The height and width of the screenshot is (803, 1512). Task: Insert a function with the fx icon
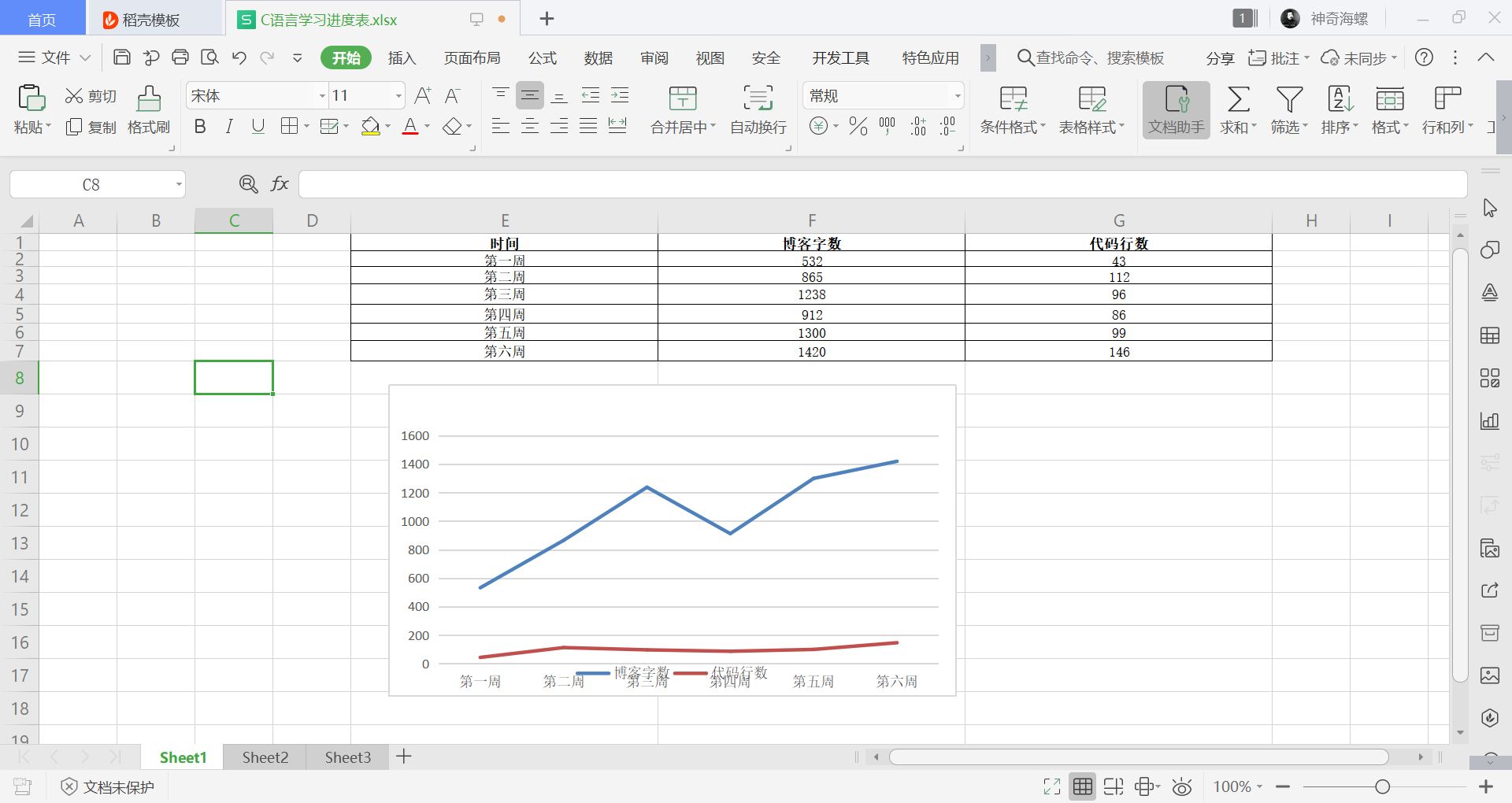pos(280,184)
